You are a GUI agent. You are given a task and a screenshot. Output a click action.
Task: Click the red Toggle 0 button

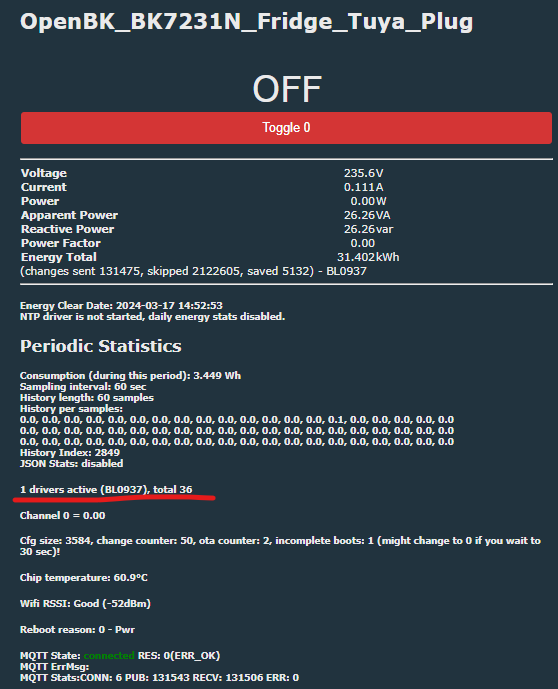(x=286, y=128)
